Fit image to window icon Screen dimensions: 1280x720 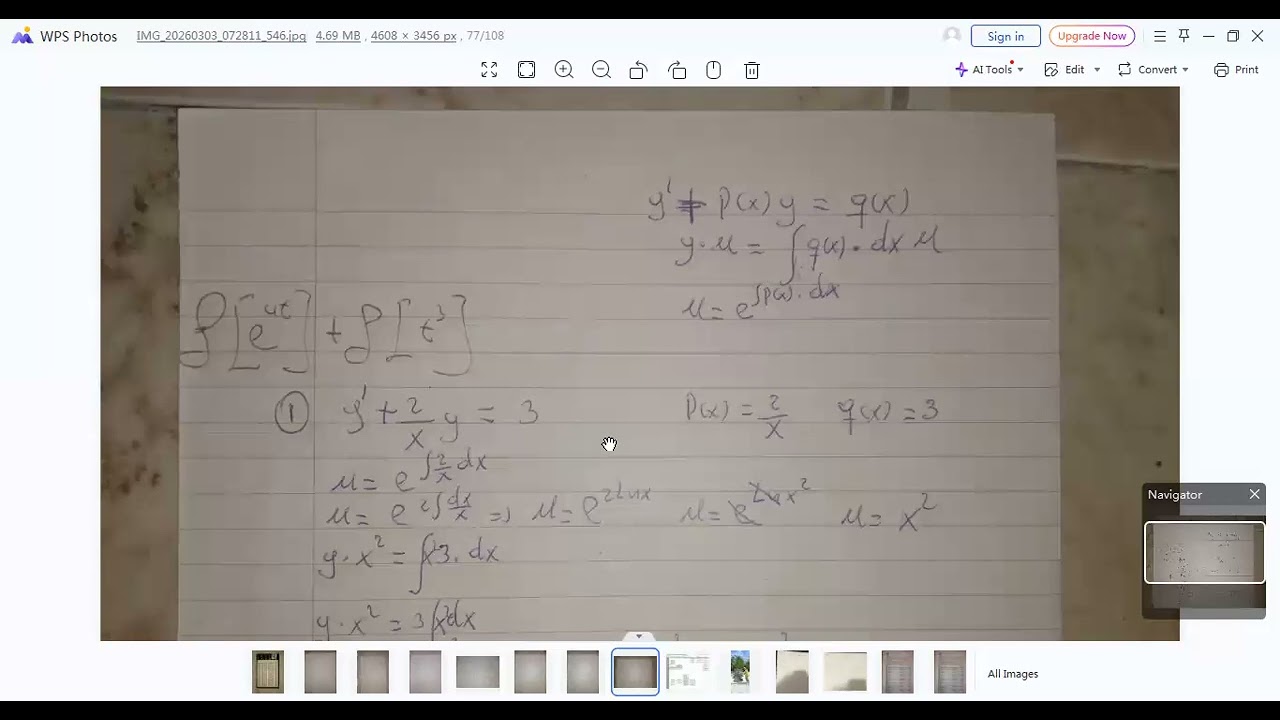tap(526, 70)
